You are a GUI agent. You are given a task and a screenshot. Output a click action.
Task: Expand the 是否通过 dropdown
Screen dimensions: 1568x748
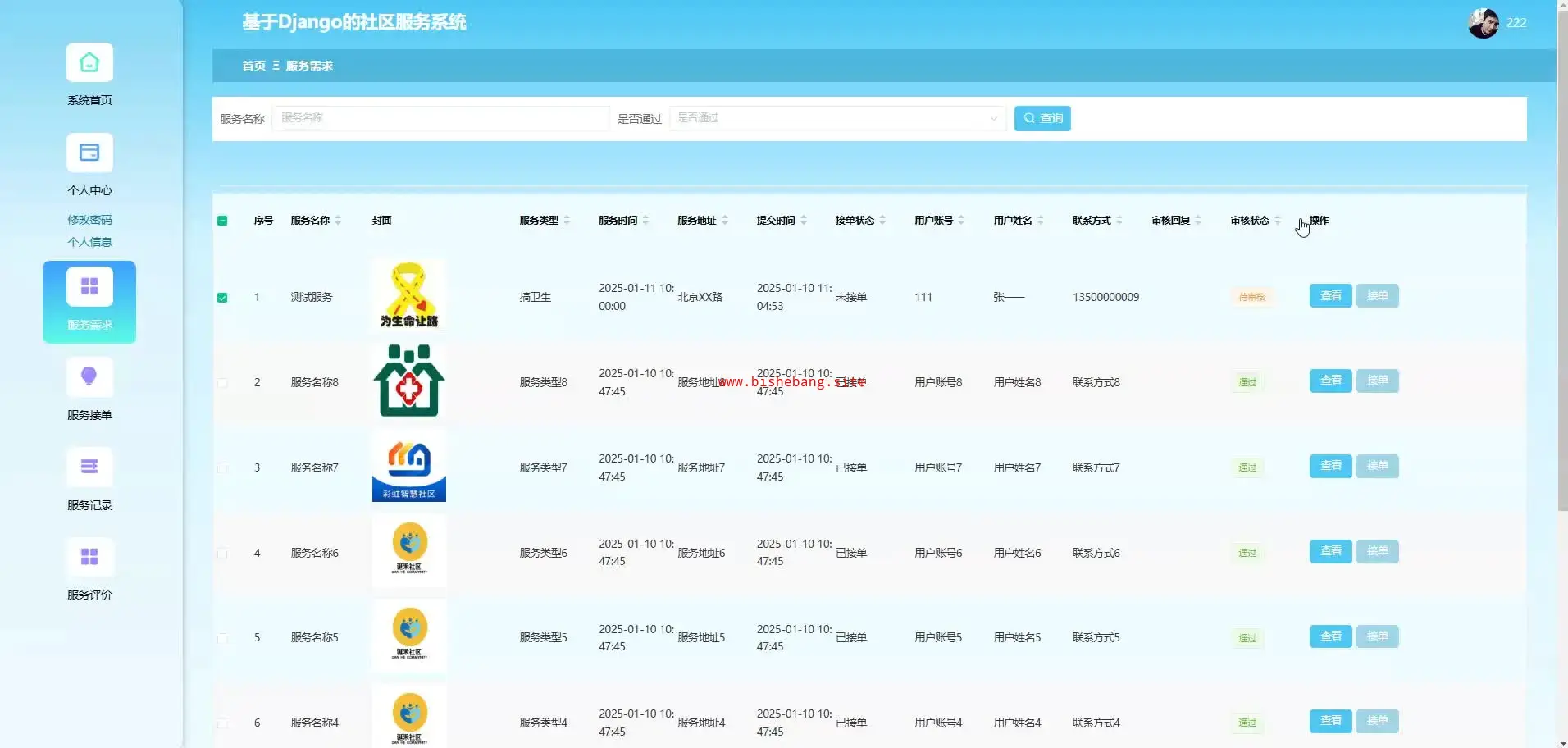[836, 119]
